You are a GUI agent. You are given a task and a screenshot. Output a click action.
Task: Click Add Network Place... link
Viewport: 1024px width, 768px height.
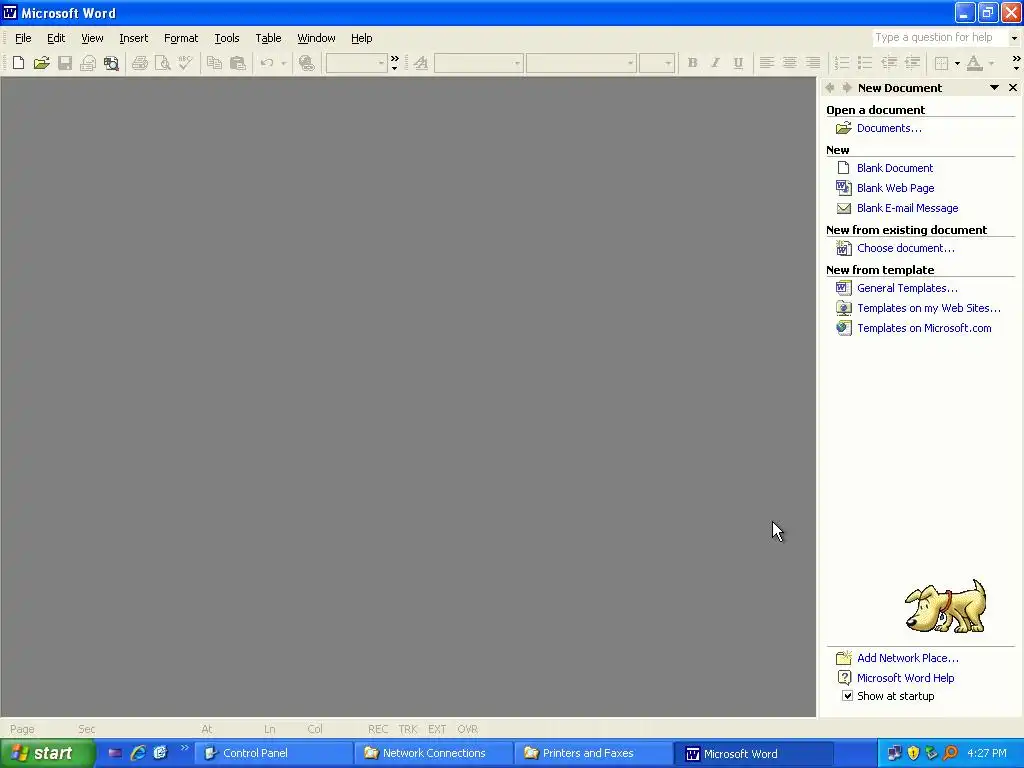908,658
